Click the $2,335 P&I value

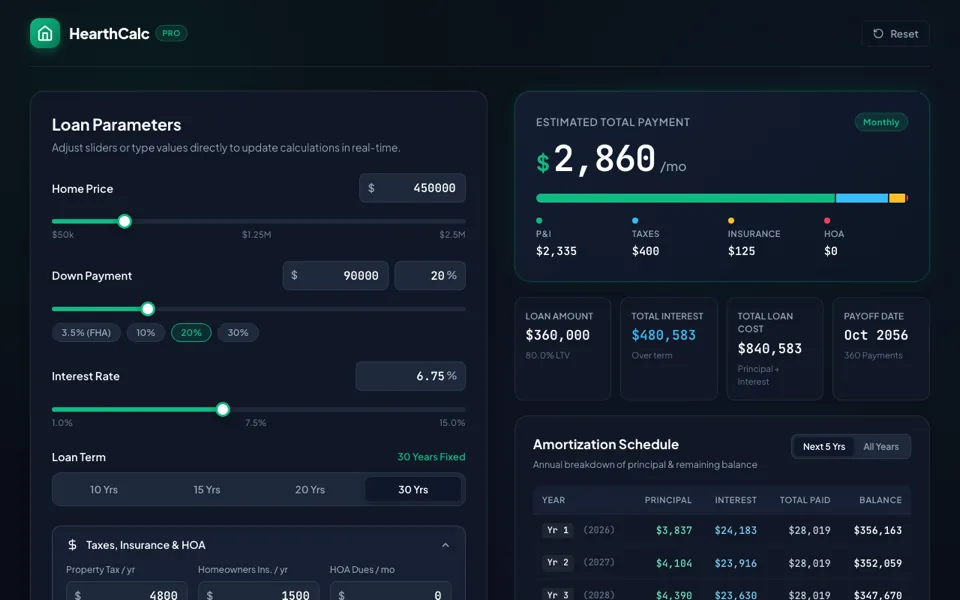pos(557,251)
